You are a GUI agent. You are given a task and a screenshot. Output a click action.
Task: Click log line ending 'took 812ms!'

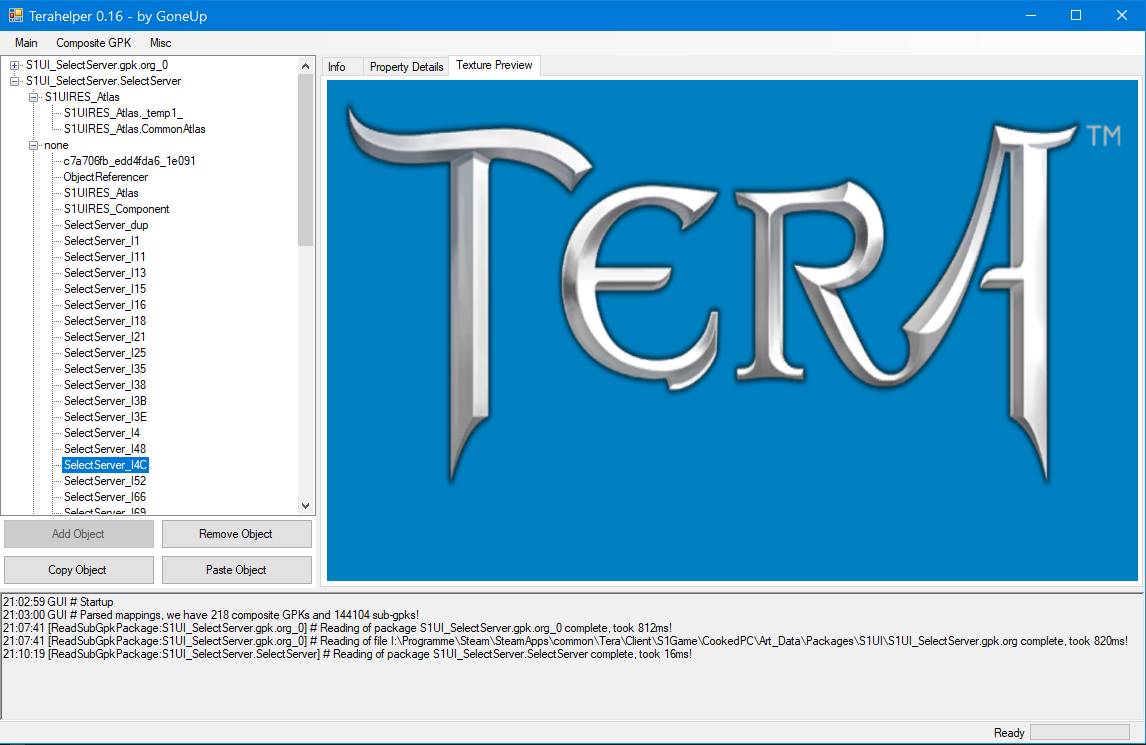coord(337,629)
